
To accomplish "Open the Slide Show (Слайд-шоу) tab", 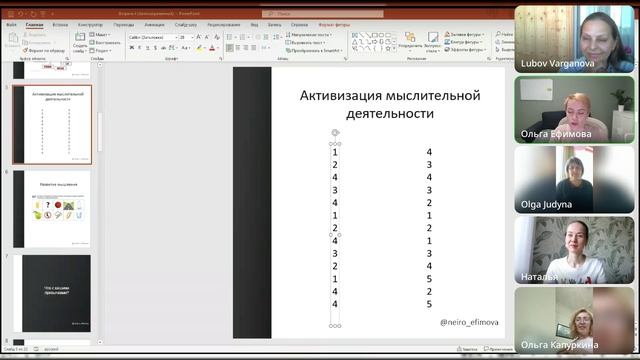I will click(x=186, y=25).
